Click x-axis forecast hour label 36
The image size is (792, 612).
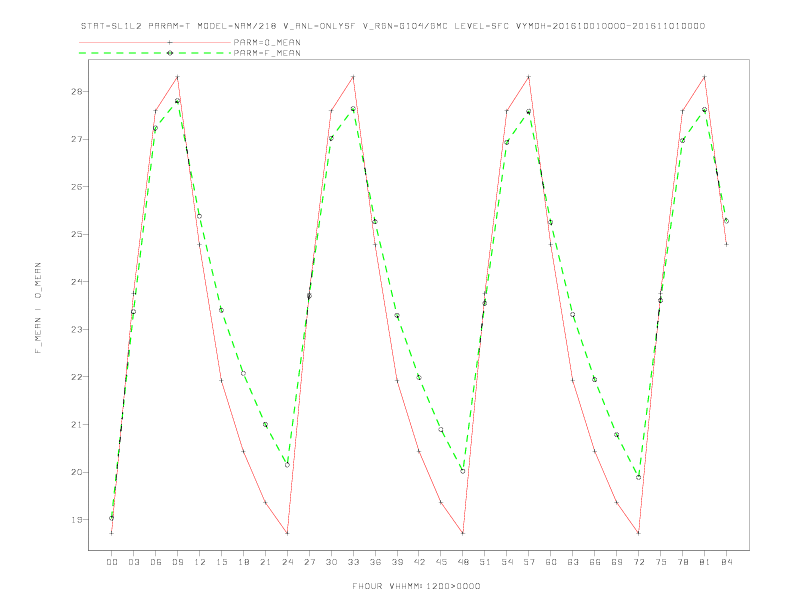pos(375,562)
